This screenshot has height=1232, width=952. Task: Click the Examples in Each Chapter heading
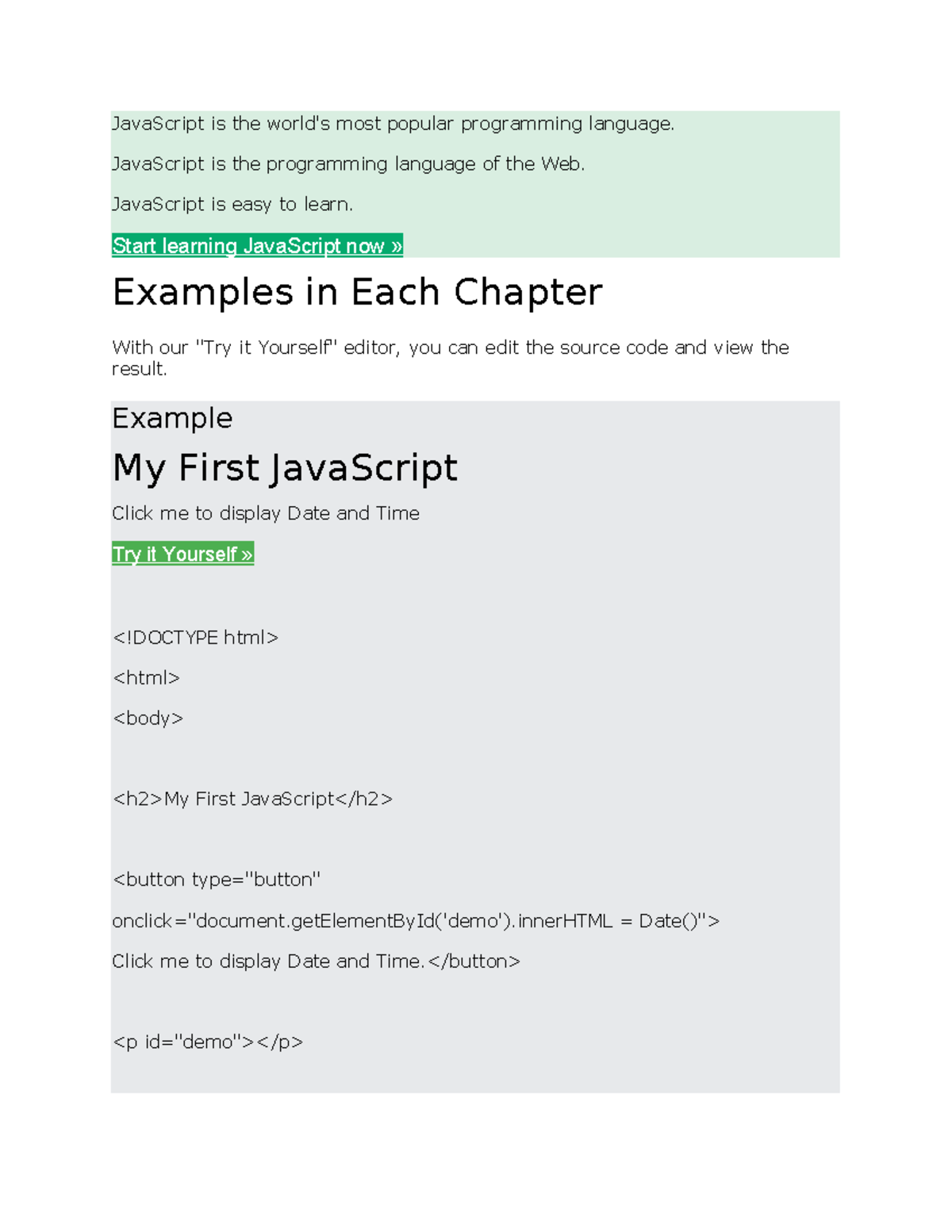357,293
